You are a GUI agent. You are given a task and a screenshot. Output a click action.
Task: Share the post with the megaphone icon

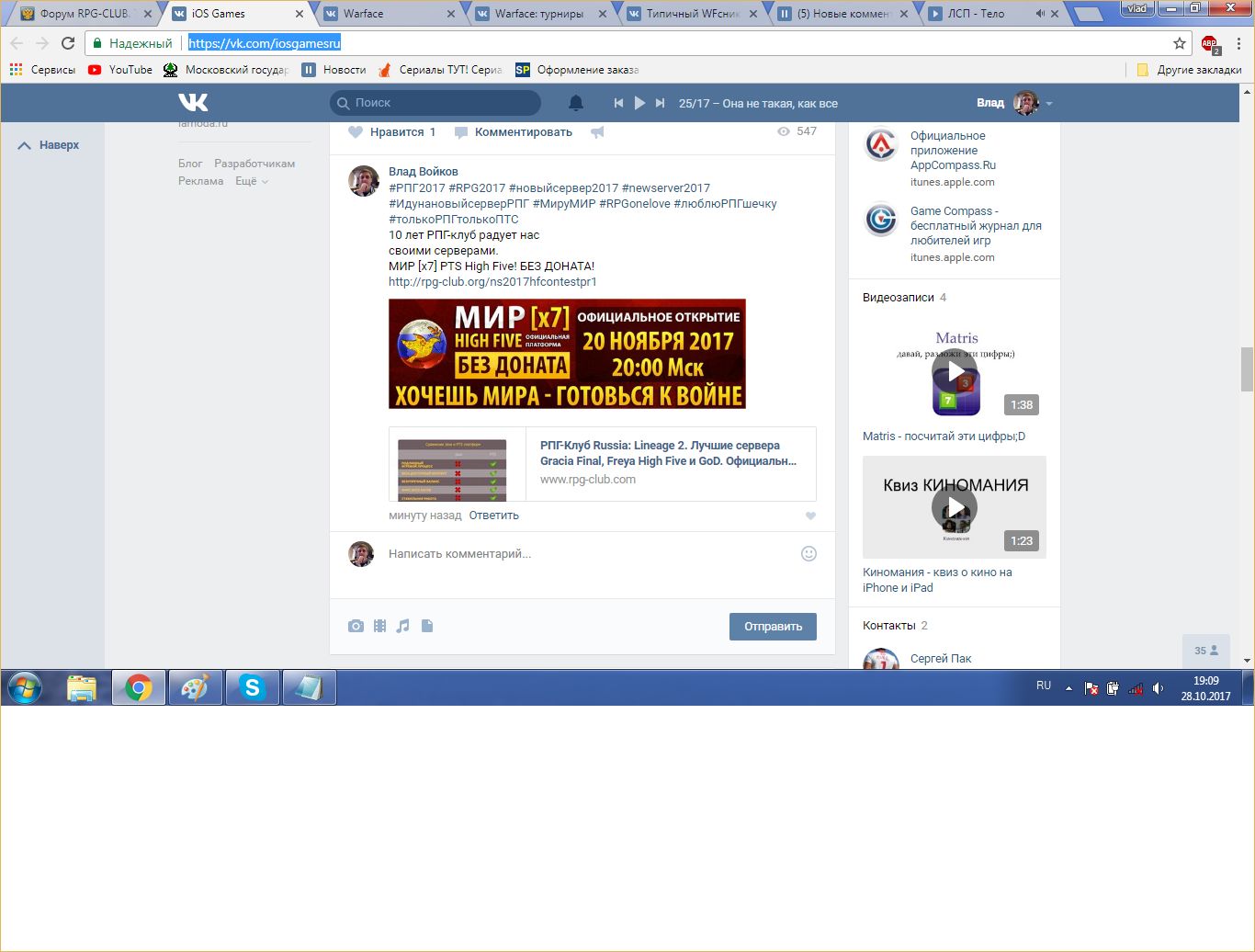click(597, 132)
